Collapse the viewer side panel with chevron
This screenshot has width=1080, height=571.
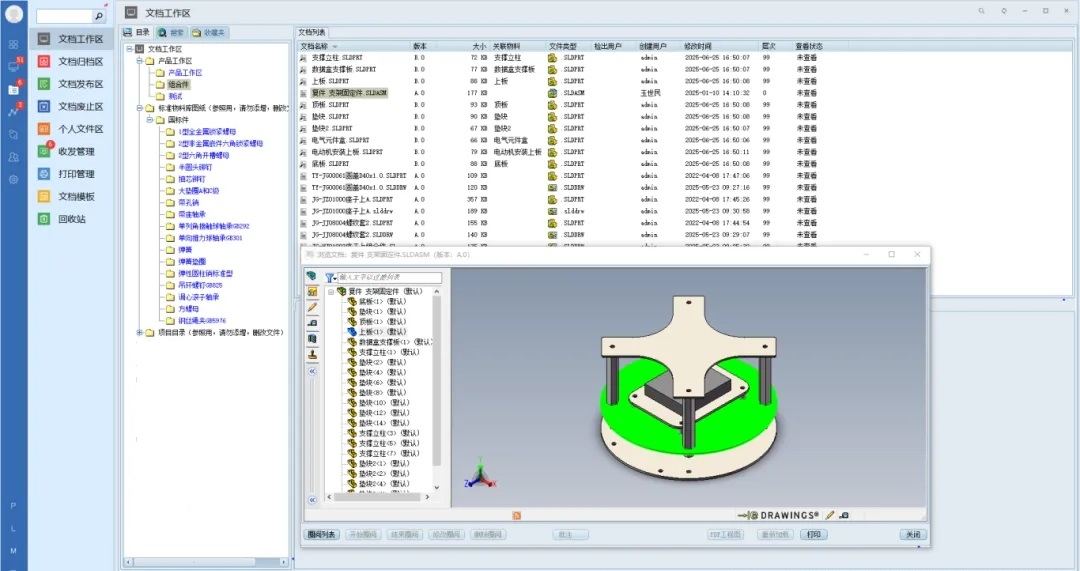312,370
